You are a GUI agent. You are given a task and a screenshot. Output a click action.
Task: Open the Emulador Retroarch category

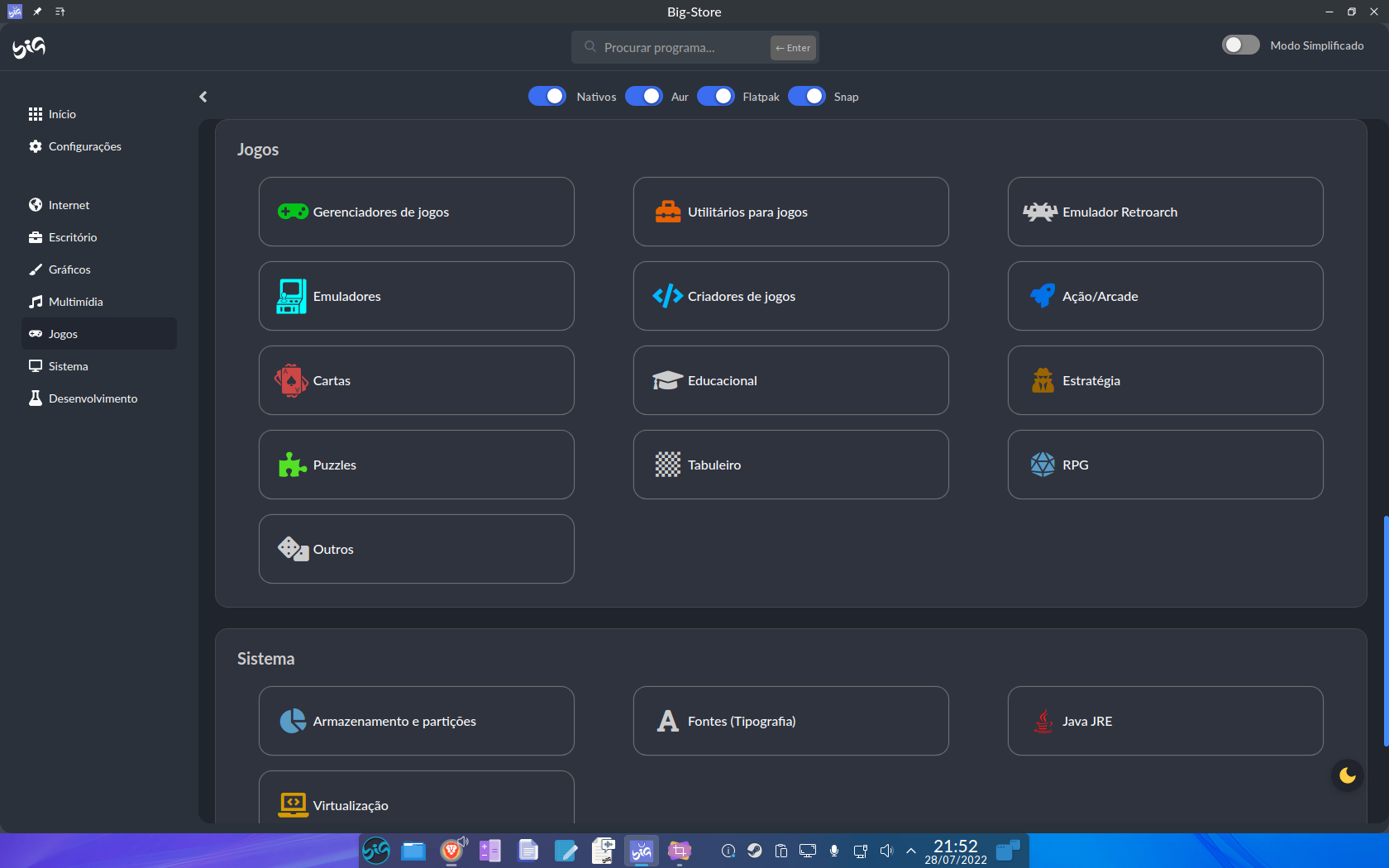(x=1164, y=212)
